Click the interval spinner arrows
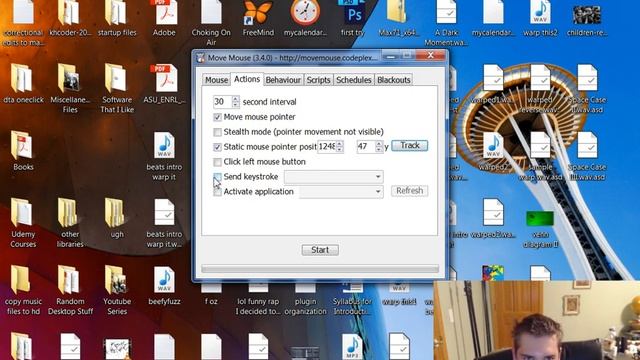Image resolution: width=640 pixels, height=360 pixels. click(236, 102)
